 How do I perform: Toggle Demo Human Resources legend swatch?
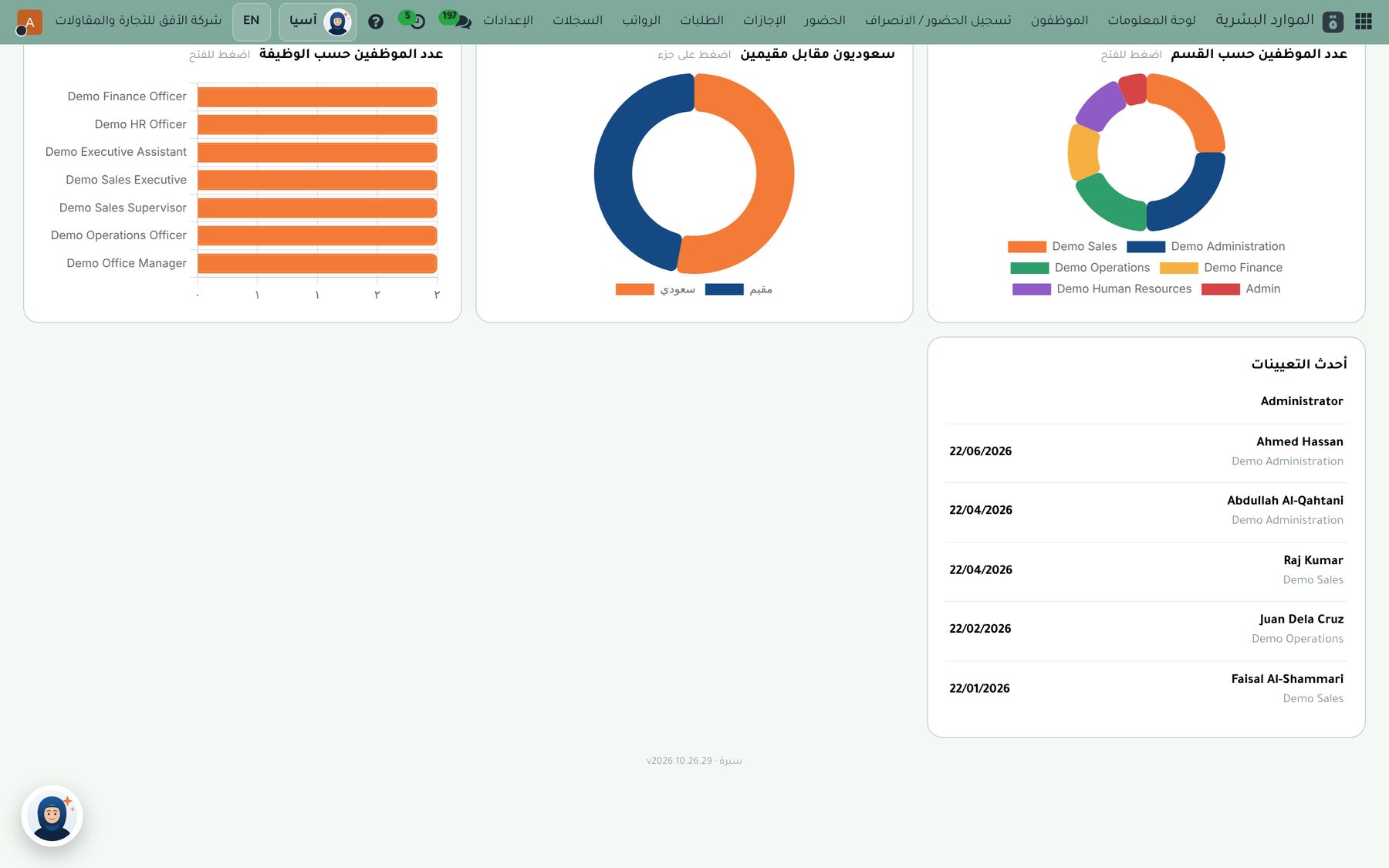click(1031, 289)
